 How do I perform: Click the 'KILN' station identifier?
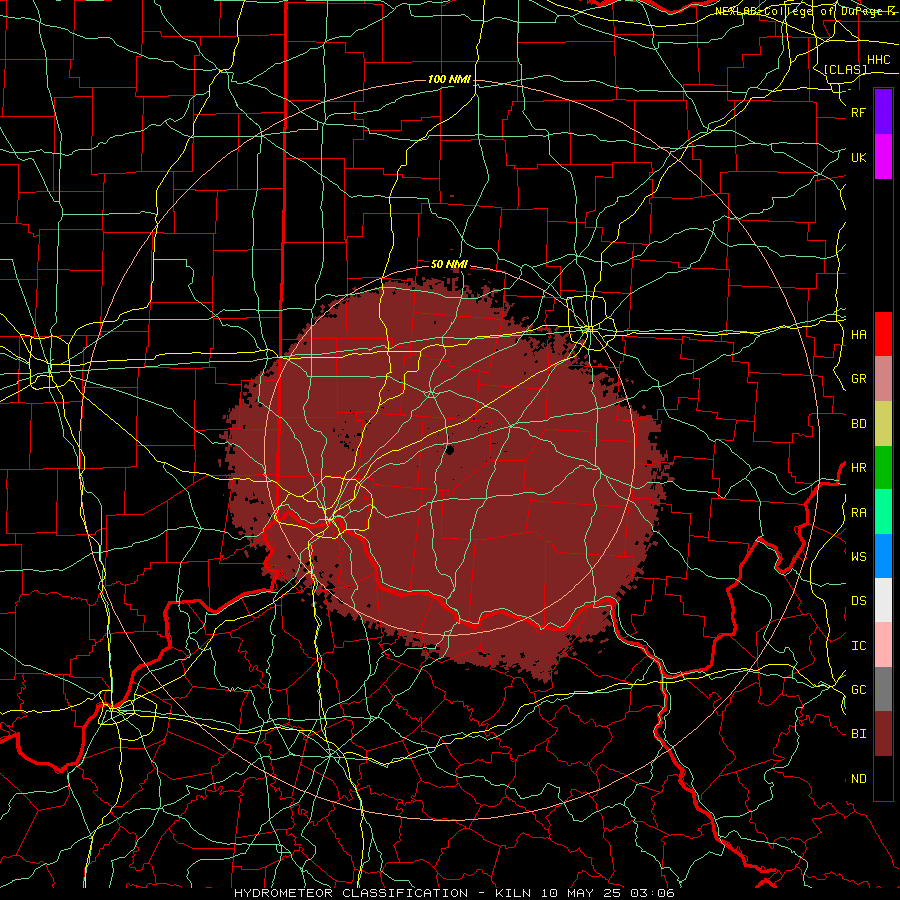pos(513,893)
